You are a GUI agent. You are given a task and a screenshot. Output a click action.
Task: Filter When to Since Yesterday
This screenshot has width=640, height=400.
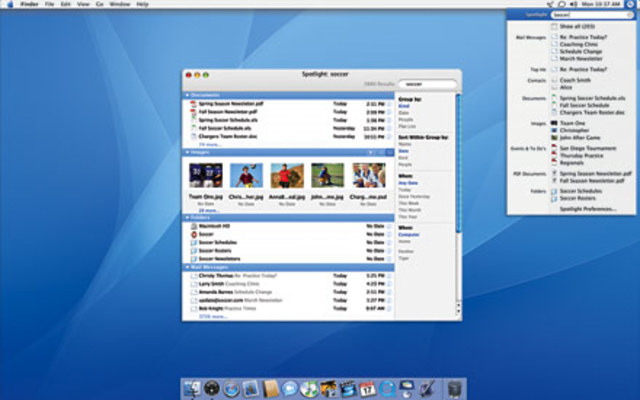[x=414, y=196]
